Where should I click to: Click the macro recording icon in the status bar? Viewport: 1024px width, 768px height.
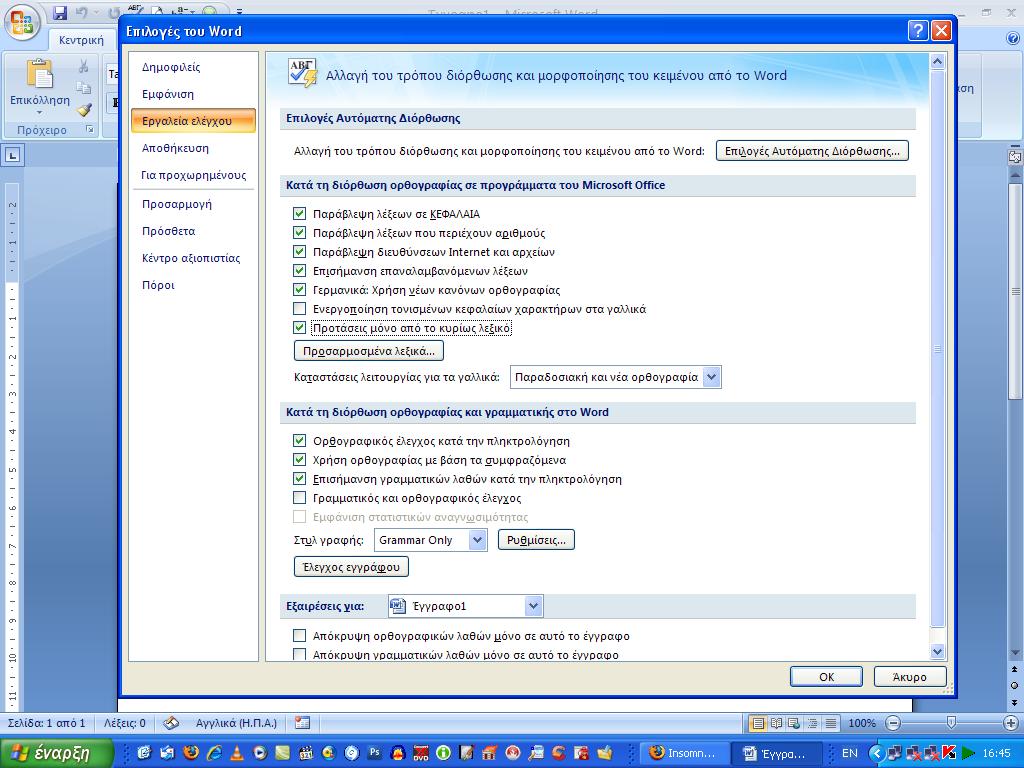click(302, 723)
